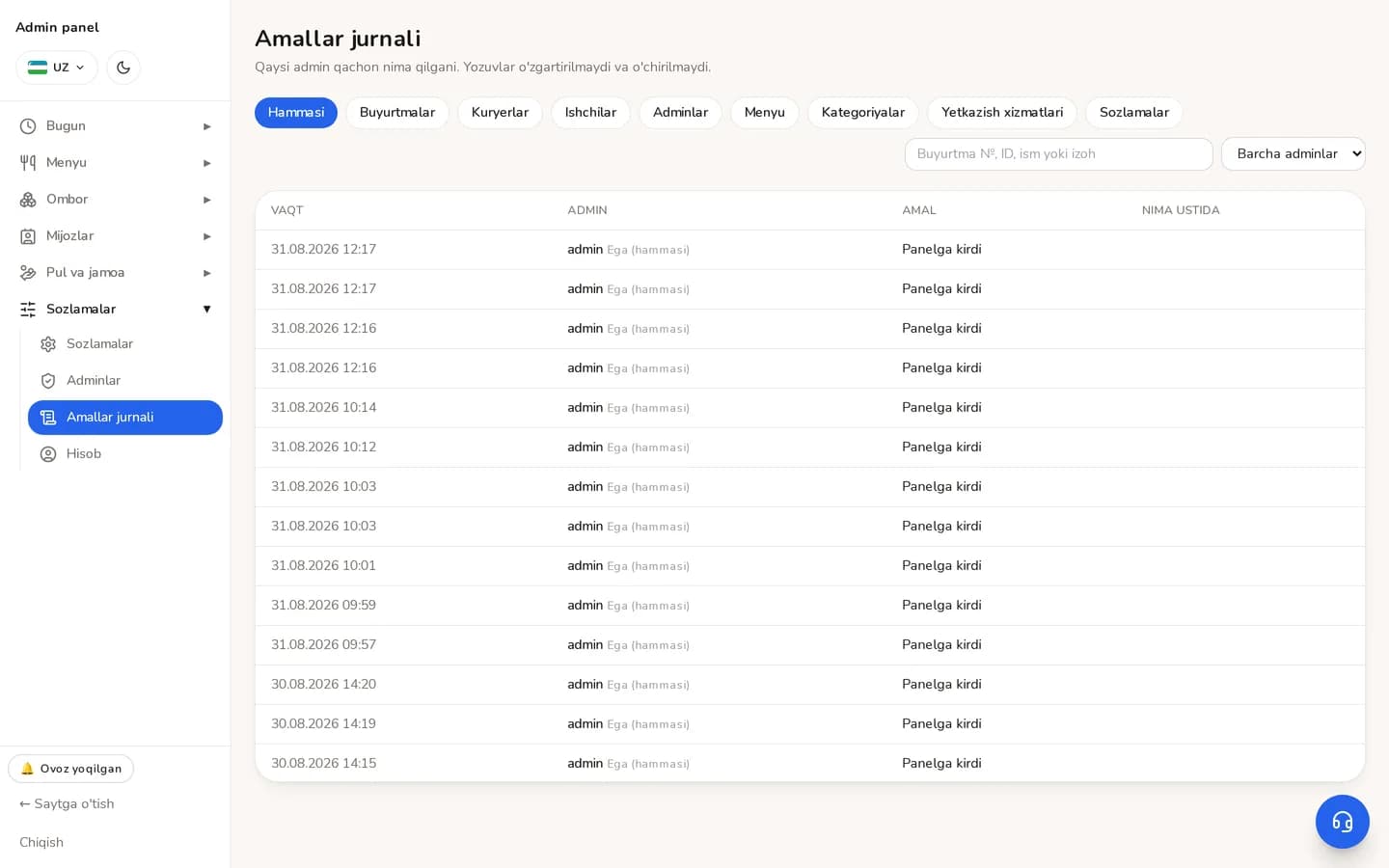The width and height of the screenshot is (1389, 868).
Task: Click the Menyu fork and knife icon
Action: pyautogui.click(x=28, y=163)
